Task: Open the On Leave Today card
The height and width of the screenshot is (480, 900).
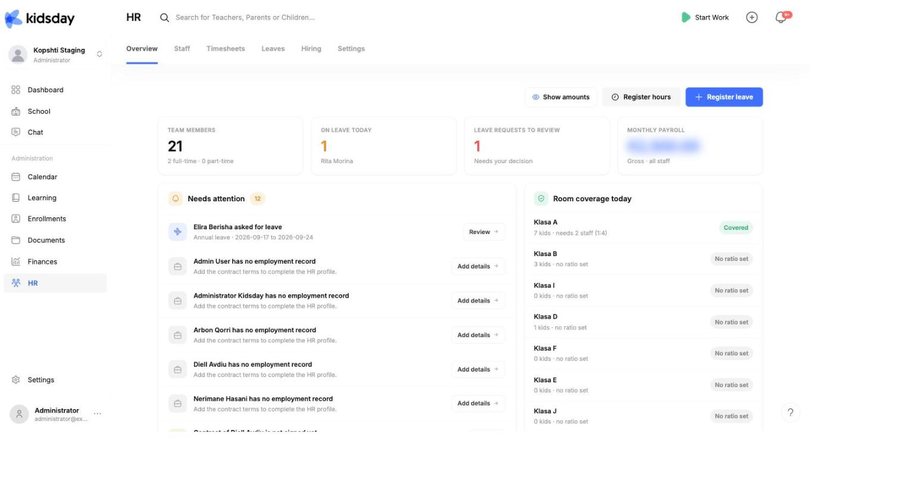Action: pyautogui.click(x=383, y=146)
